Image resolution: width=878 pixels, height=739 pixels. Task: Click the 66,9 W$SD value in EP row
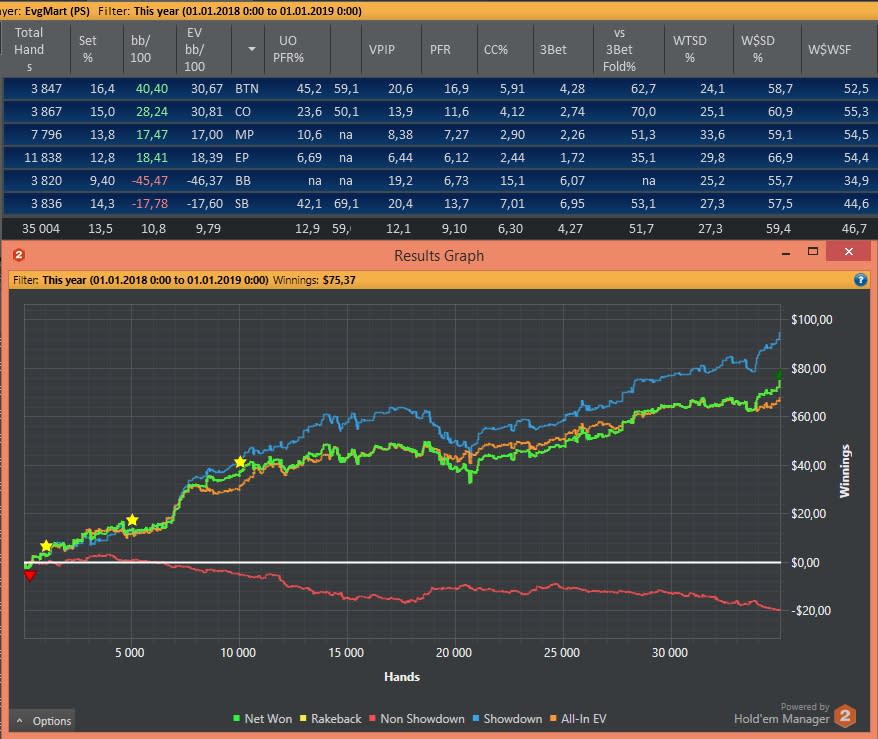click(x=780, y=157)
